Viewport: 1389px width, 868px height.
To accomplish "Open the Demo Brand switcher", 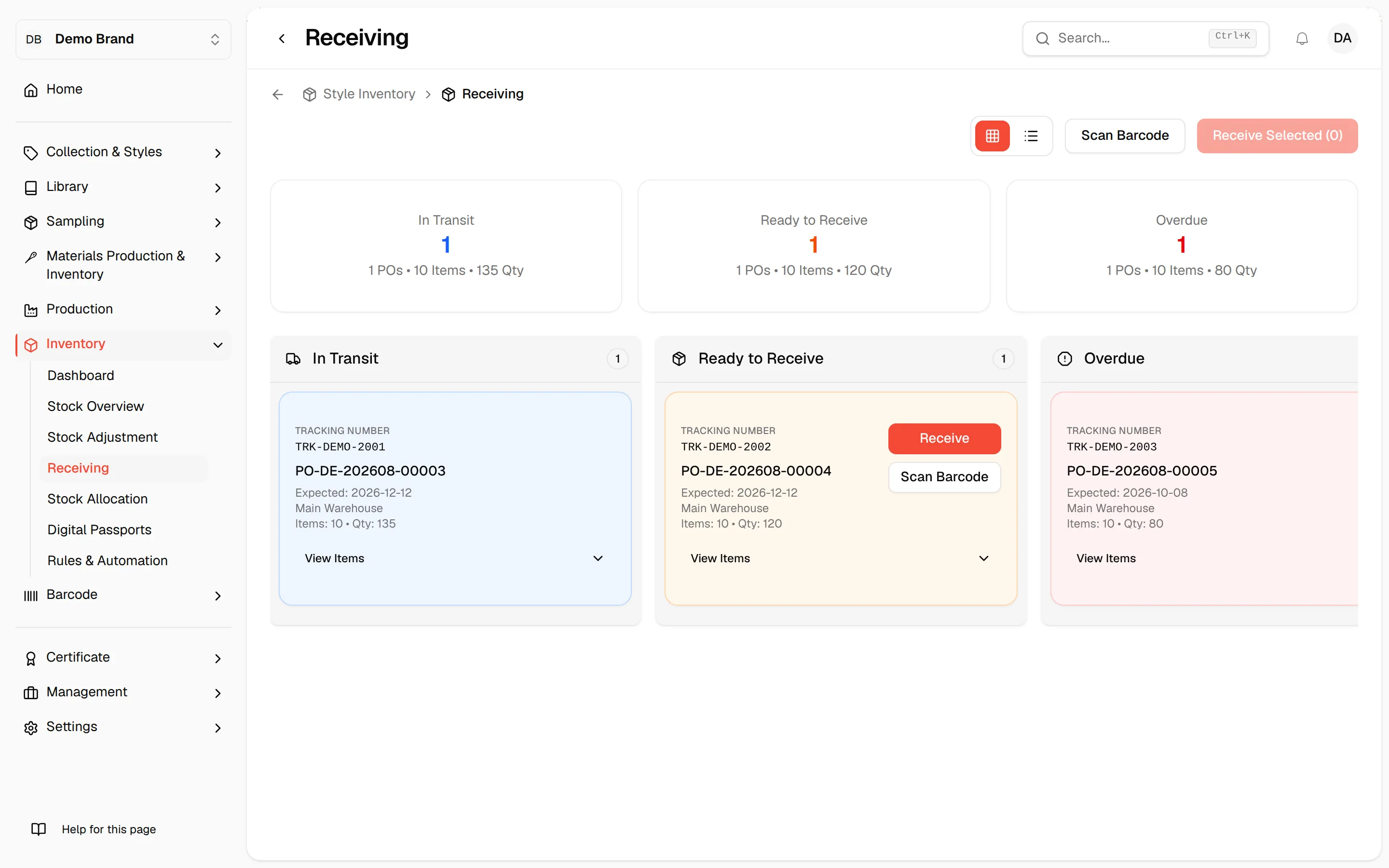I will coord(123,39).
